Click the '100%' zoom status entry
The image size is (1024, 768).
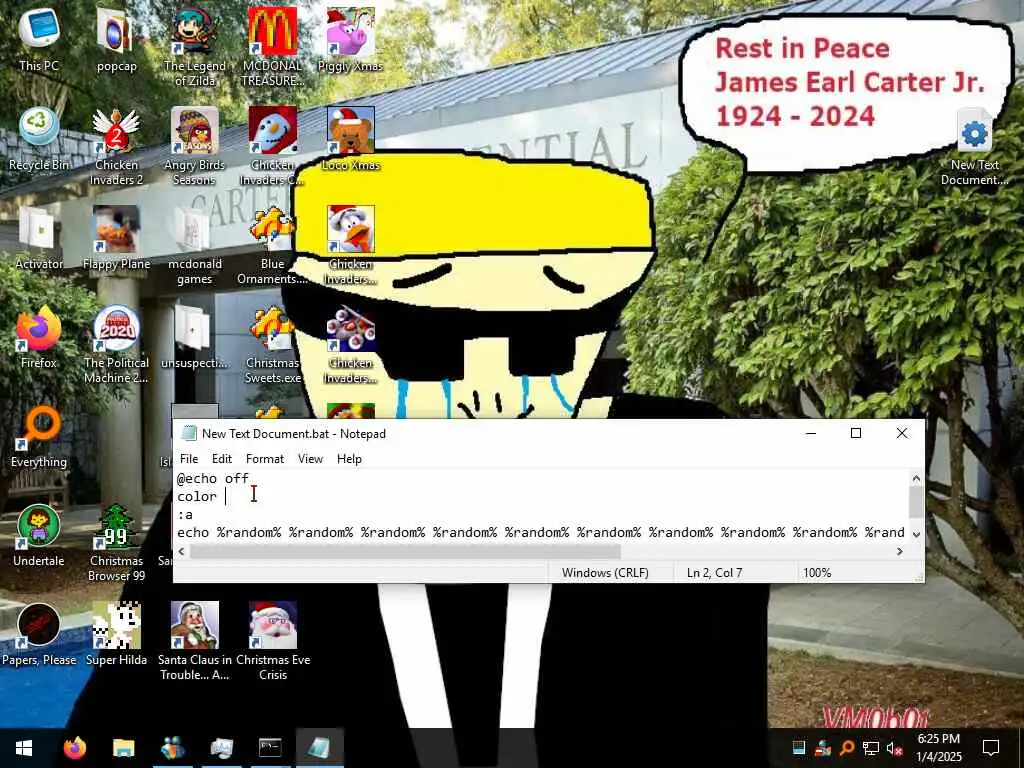pos(817,573)
